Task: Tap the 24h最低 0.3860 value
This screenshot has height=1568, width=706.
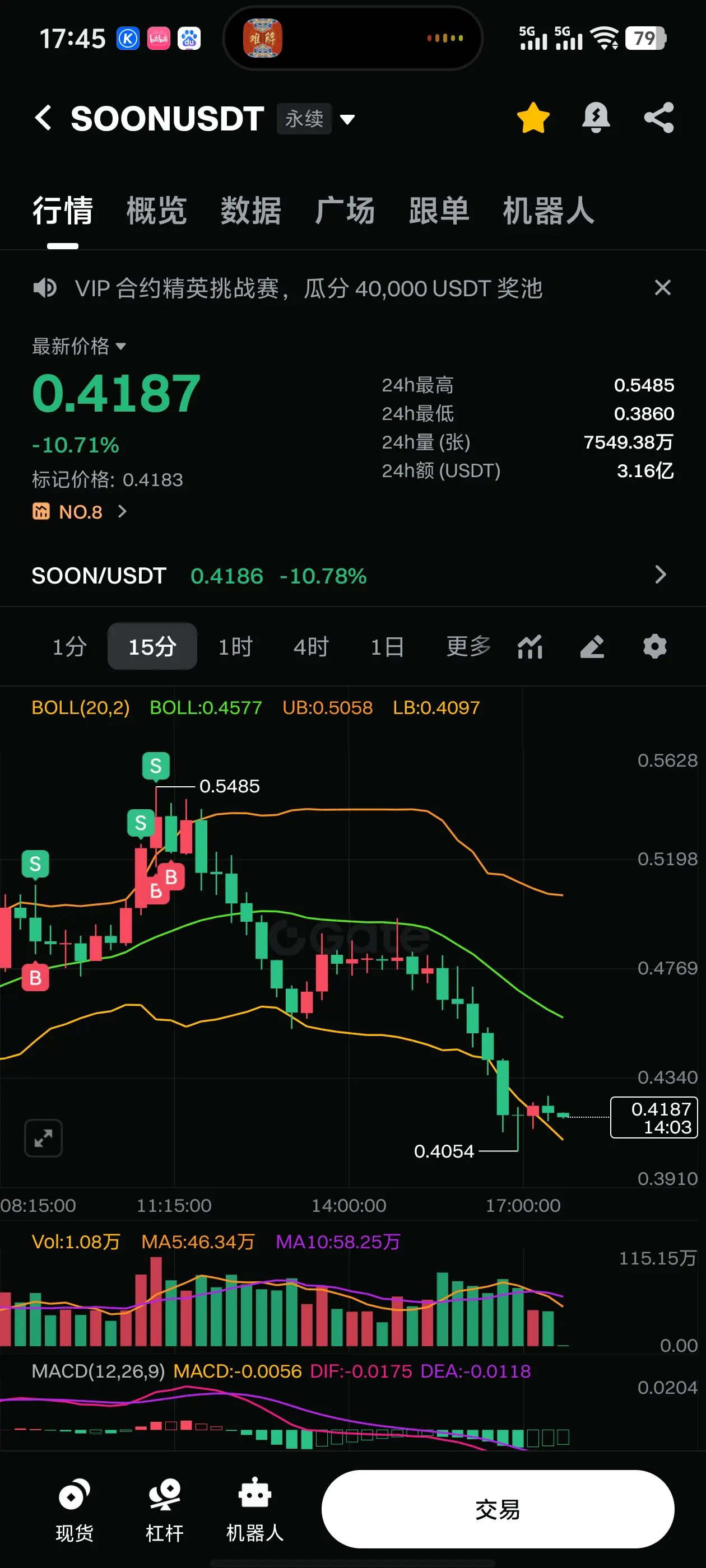Action: tap(644, 413)
